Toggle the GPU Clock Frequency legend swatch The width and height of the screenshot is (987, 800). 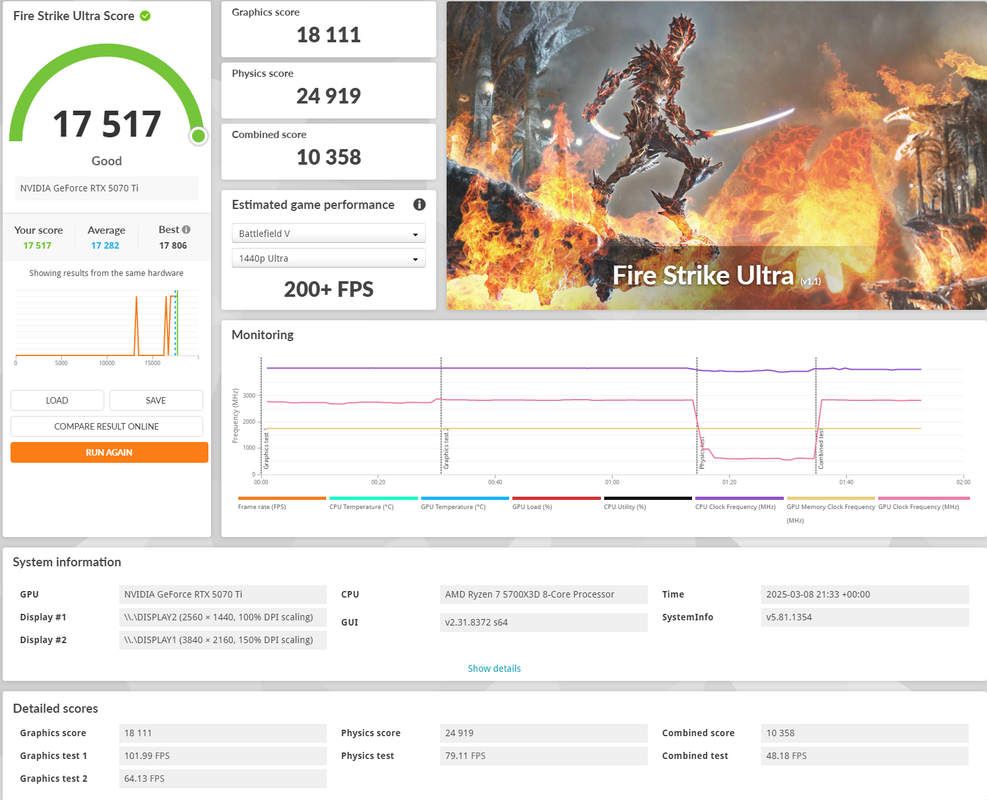pos(923,499)
